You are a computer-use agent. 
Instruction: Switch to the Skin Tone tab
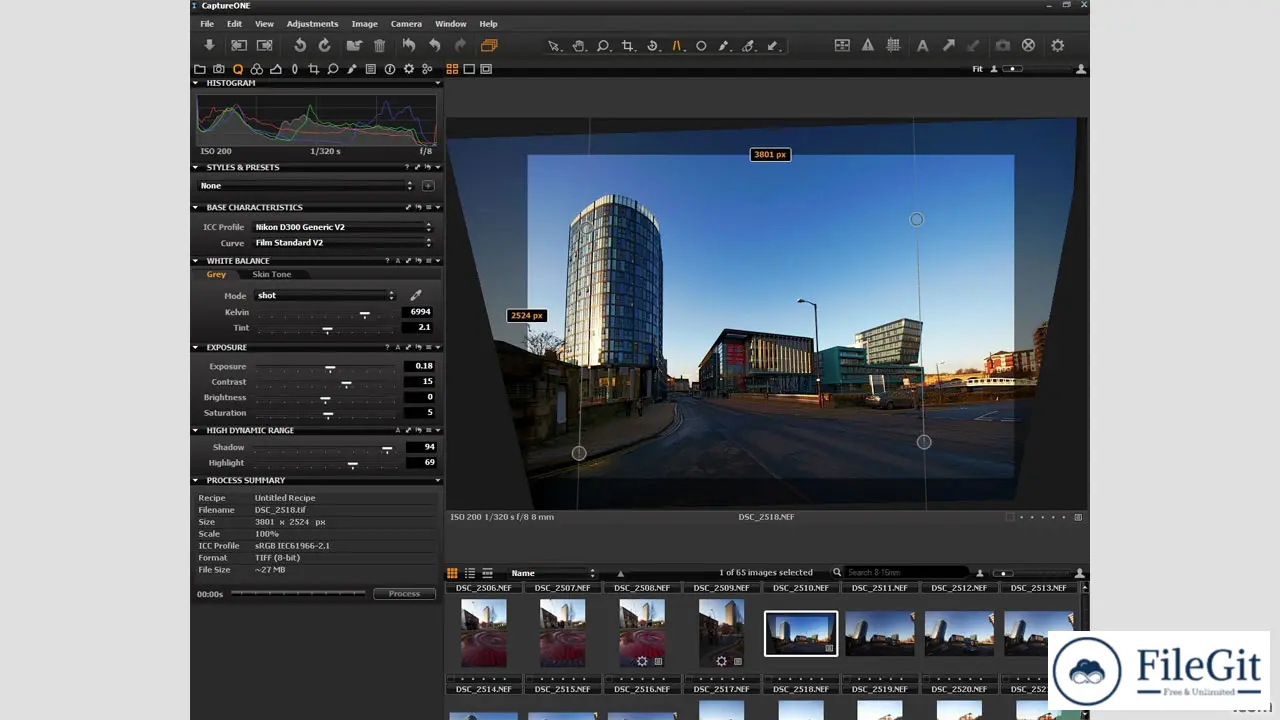[272, 274]
